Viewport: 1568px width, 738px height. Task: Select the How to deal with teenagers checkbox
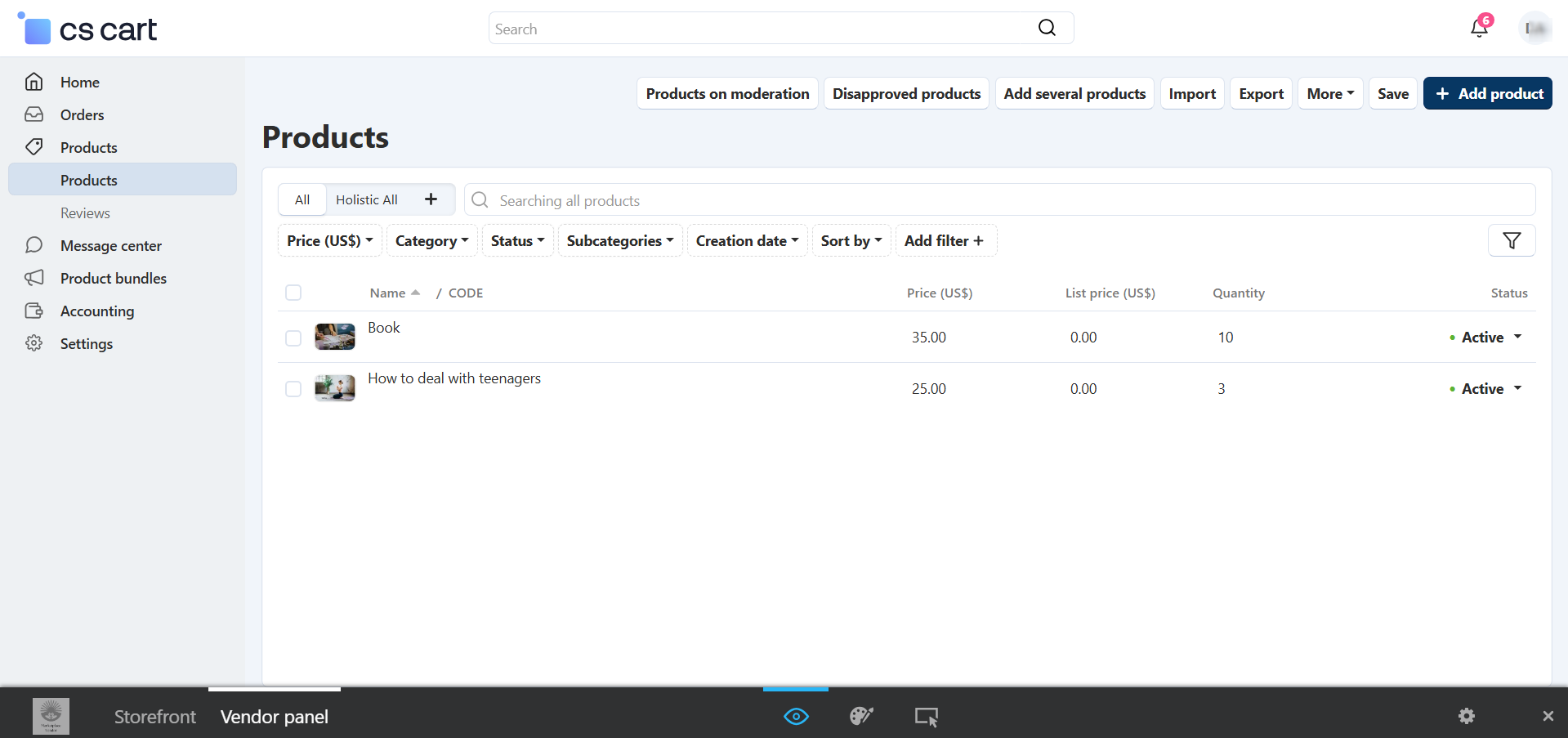pos(293,389)
